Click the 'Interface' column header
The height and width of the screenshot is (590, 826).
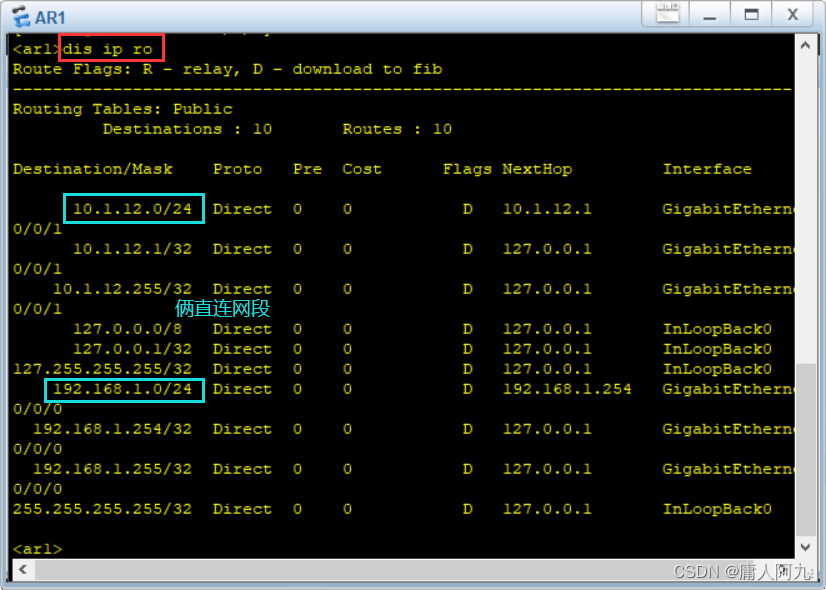707,169
